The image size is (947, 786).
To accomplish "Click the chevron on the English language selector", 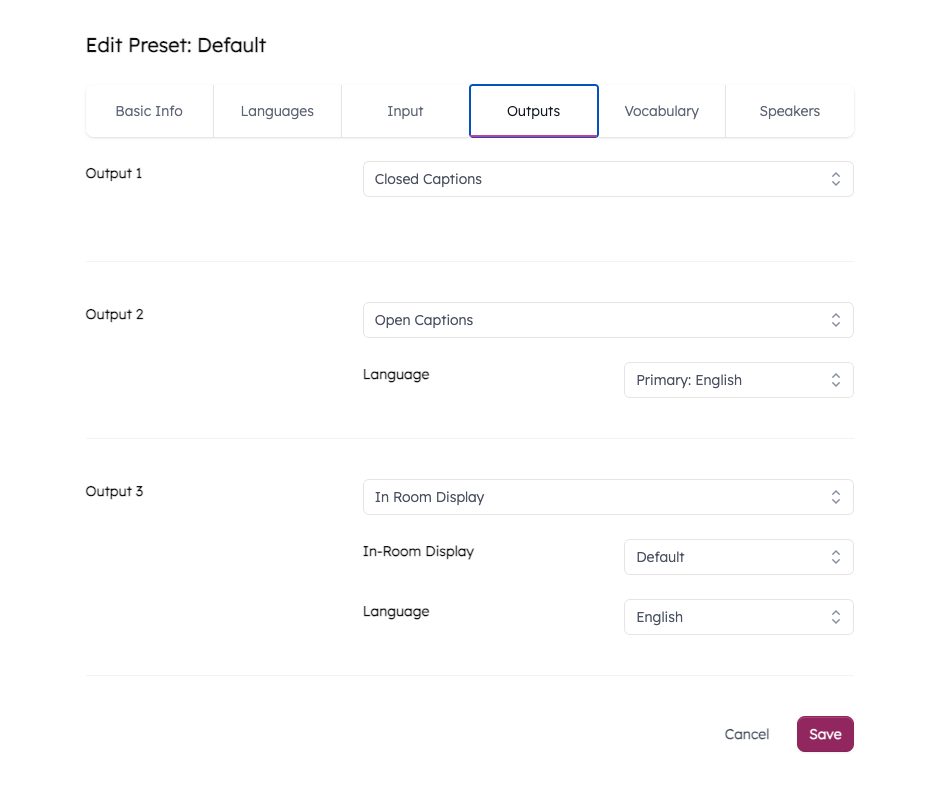I will 836,616.
